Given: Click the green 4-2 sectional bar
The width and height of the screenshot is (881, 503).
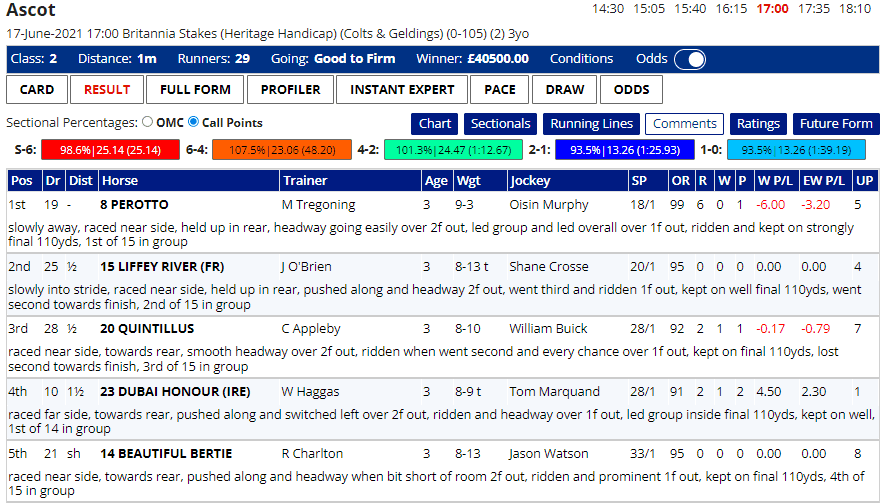Looking at the screenshot, I should 453,150.
